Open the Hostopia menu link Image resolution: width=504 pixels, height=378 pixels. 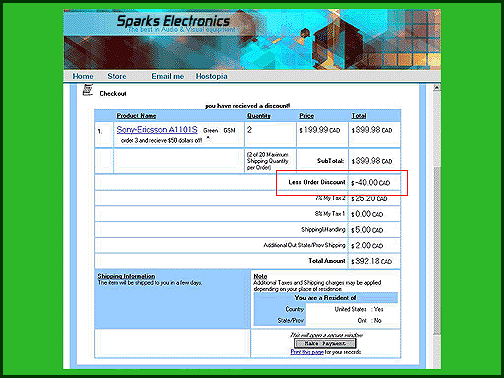pos(211,76)
